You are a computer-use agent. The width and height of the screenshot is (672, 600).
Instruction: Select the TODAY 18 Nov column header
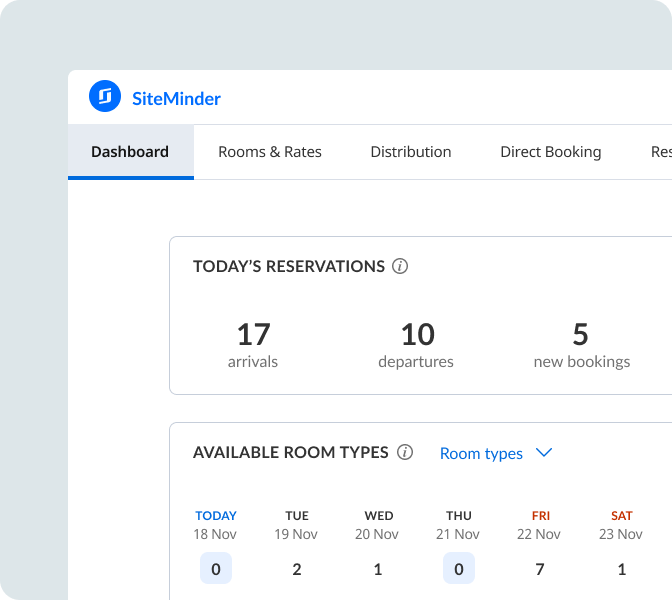[216, 525]
